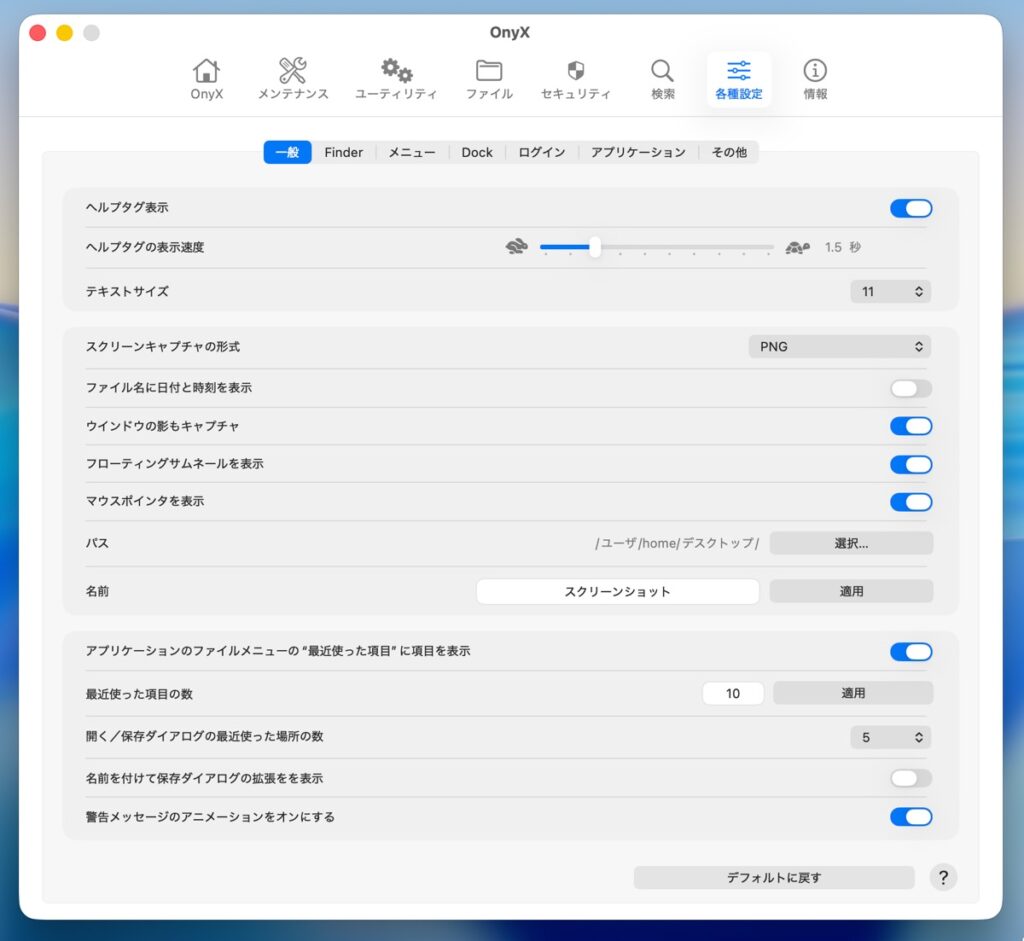Image resolution: width=1024 pixels, height=941 pixels.
Task: Click the 選択... path button
Action: tap(851, 543)
